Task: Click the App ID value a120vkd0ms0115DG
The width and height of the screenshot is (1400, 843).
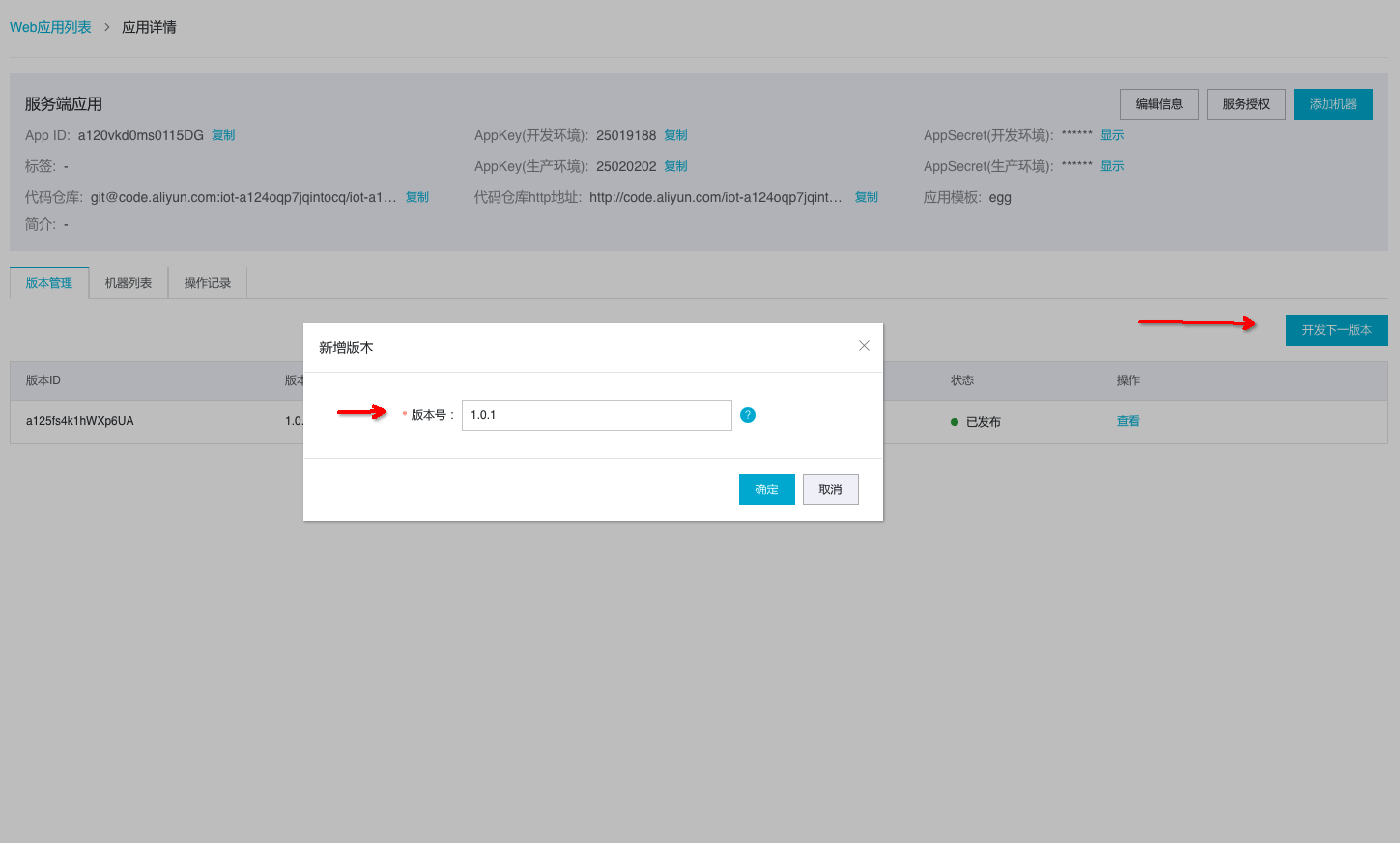Action: (141, 135)
